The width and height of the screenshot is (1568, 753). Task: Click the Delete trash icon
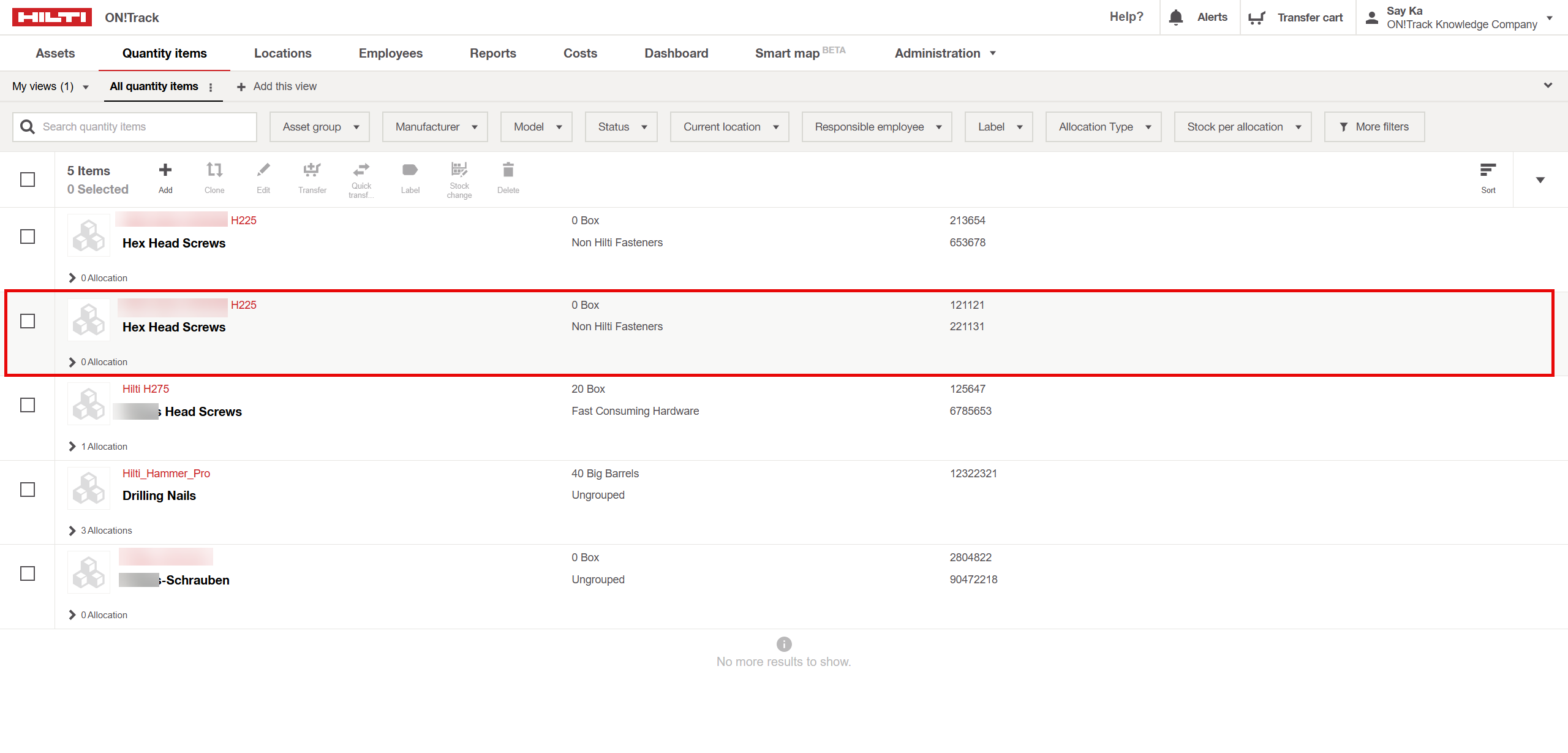click(x=508, y=170)
